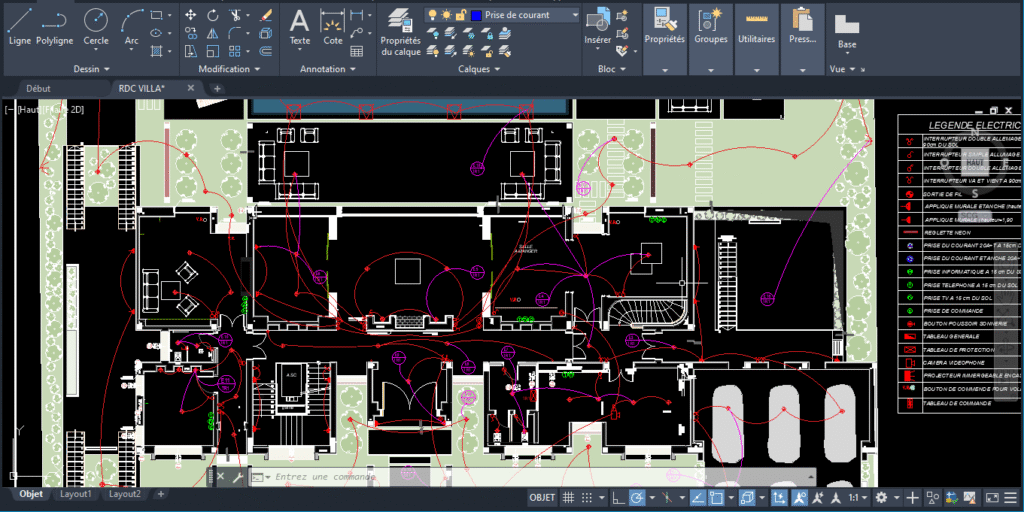1024x512 pixels.
Task: Click the Utilitaires button
Action: (x=756, y=39)
